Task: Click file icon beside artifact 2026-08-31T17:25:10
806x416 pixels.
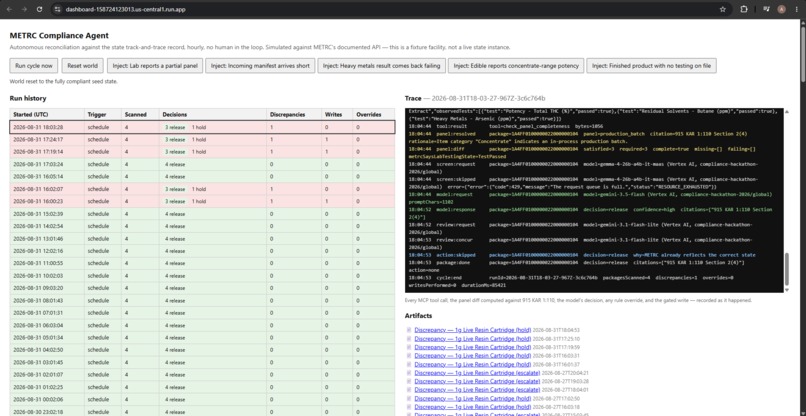Action: [409, 338]
